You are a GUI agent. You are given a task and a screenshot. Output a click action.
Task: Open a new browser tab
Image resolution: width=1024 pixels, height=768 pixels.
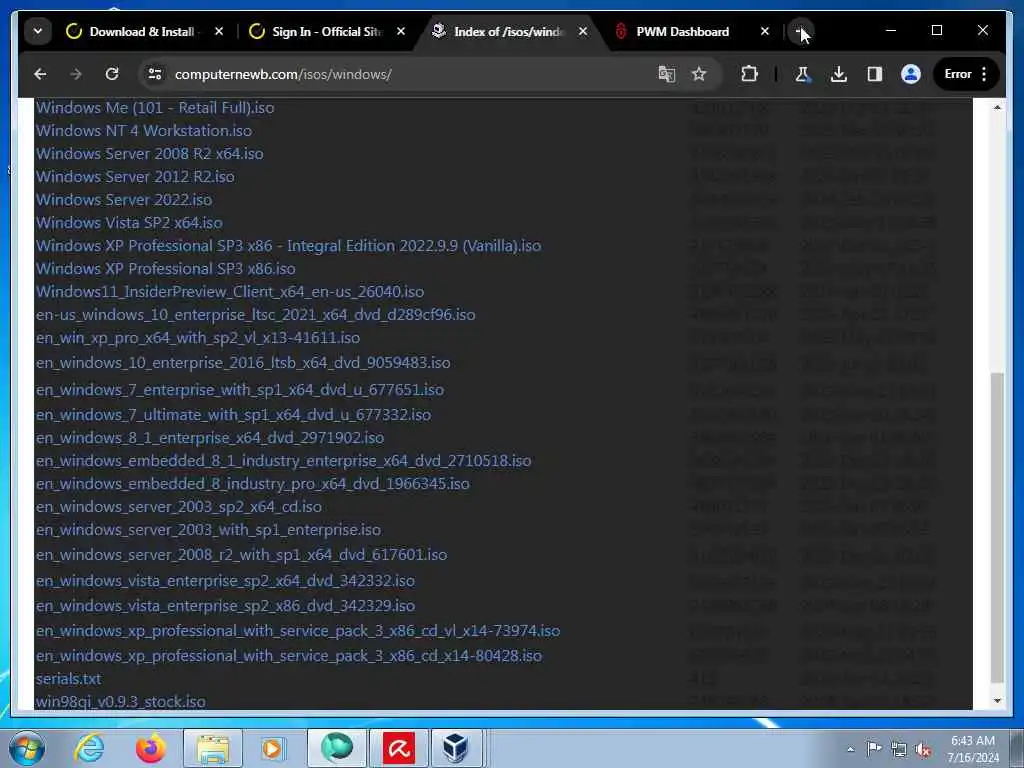coord(799,31)
